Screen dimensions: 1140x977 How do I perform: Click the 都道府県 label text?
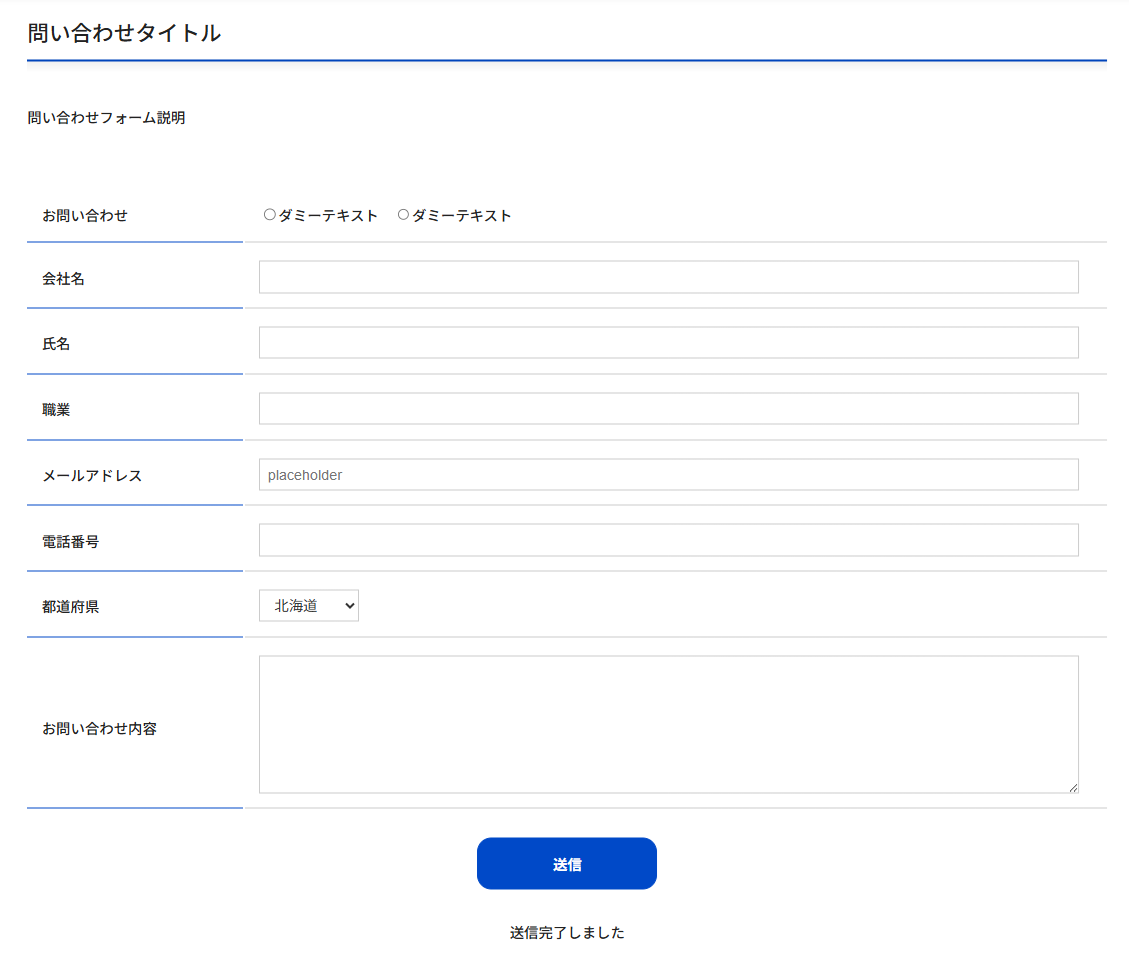click(x=70, y=607)
